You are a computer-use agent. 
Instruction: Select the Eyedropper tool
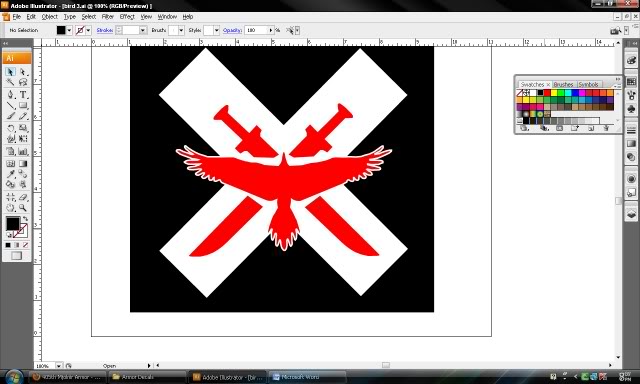[x=10, y=174]
